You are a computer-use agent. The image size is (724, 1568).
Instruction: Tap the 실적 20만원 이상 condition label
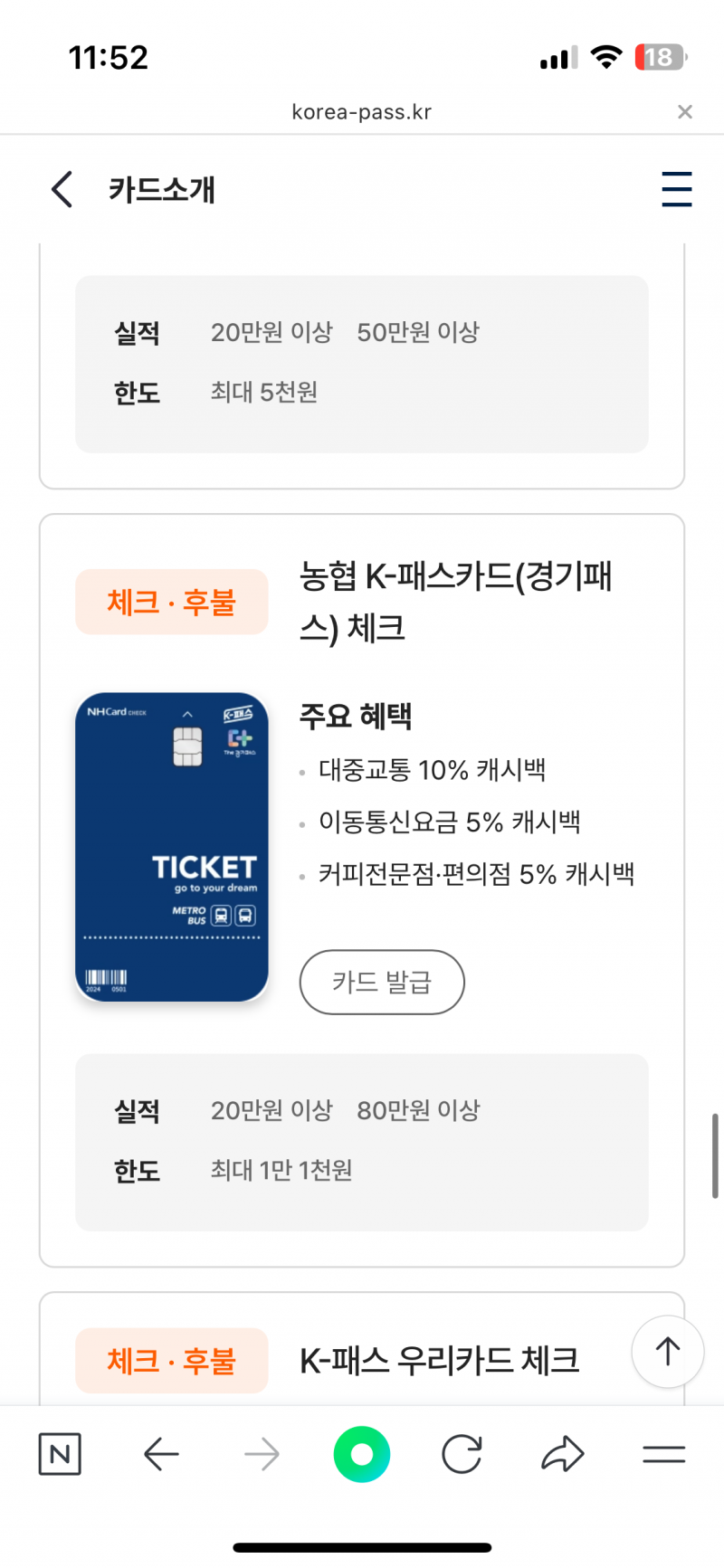coord(271,1110)
